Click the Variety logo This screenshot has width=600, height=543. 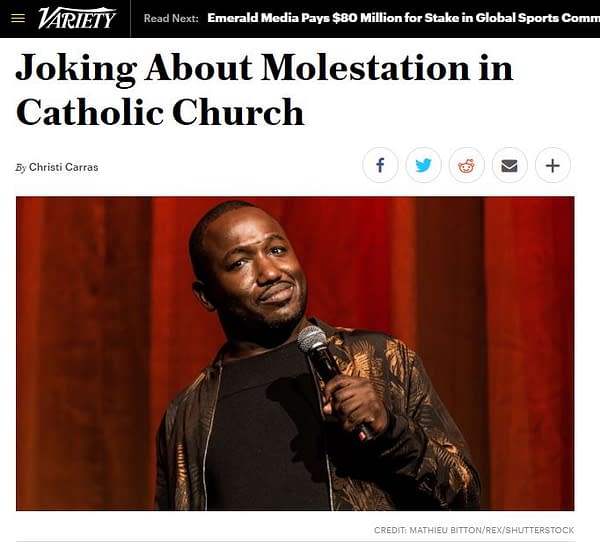point(77,18)
